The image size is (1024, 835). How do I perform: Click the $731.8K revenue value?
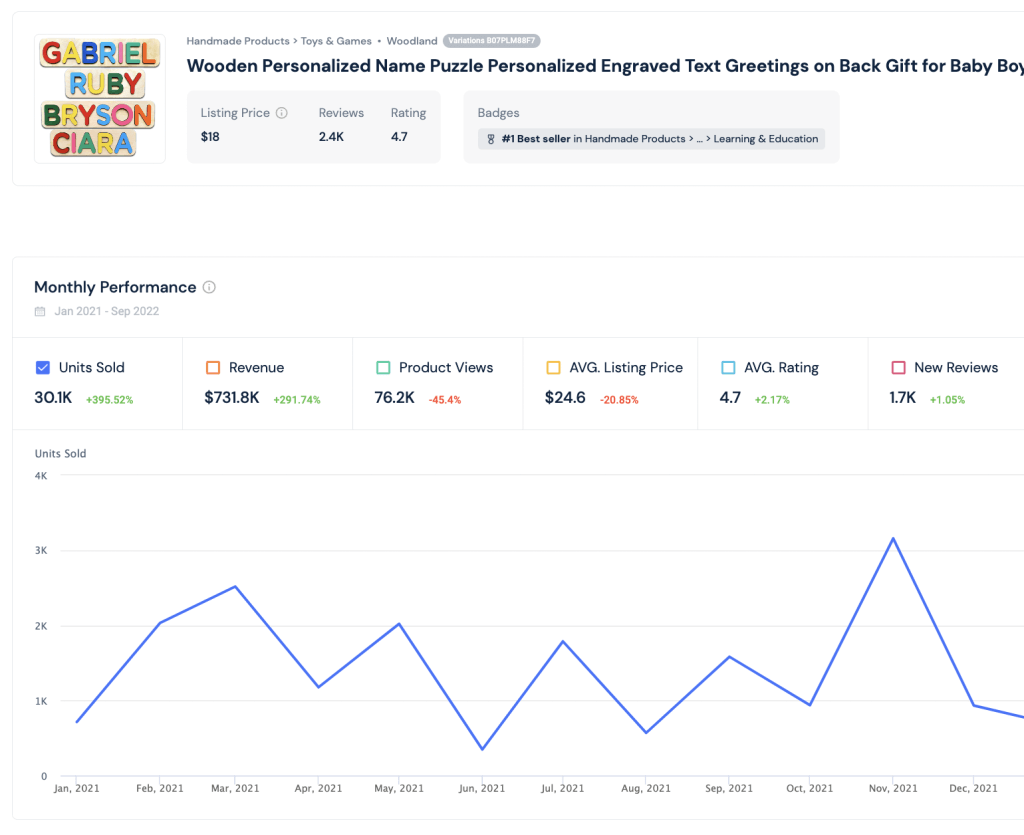click(232, 398)
